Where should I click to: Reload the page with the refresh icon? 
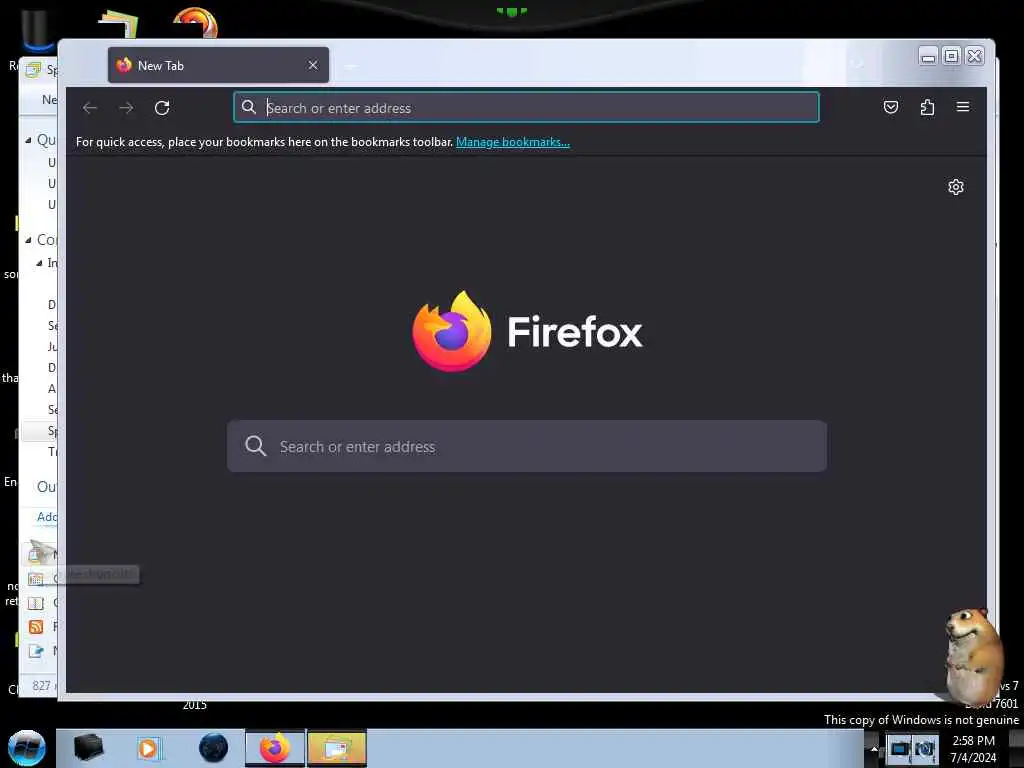point(162,108)
